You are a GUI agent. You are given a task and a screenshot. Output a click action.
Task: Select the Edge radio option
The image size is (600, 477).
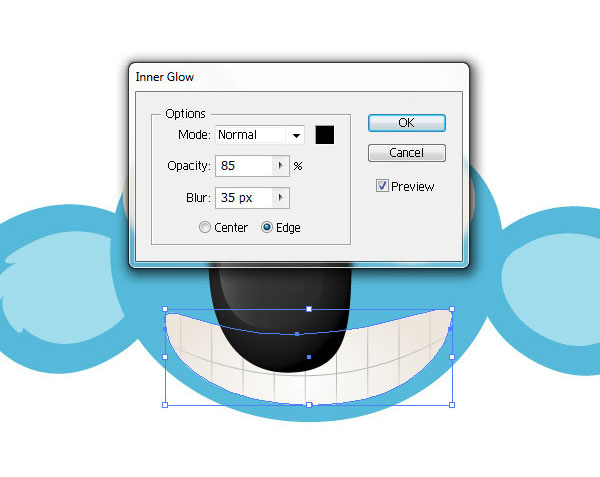pos(267,227)
